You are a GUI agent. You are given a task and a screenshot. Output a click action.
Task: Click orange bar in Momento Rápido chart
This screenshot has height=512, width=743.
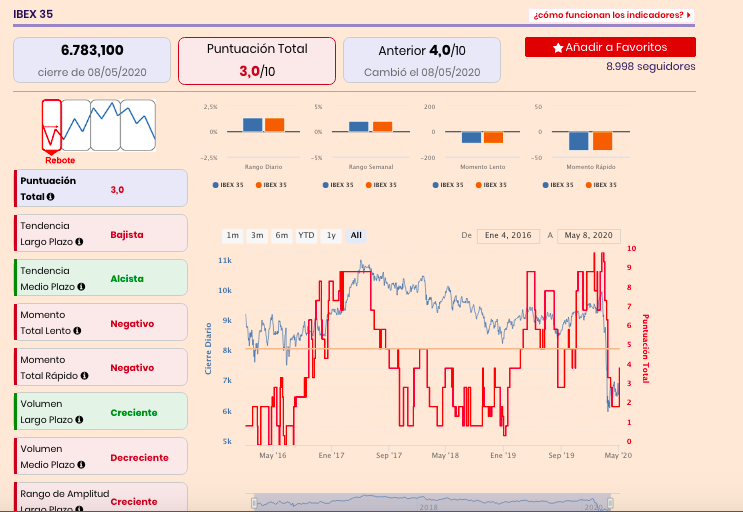[602, 141]
